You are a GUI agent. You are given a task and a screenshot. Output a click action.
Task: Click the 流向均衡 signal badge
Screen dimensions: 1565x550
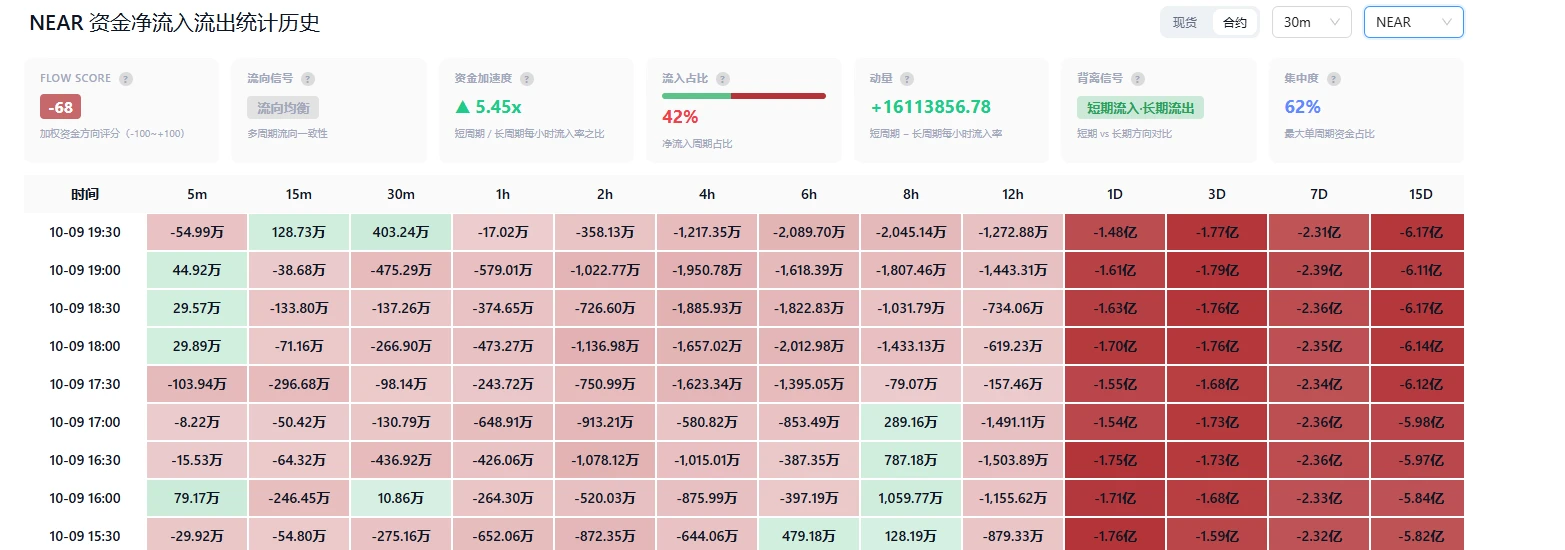[x=283, y=108]
